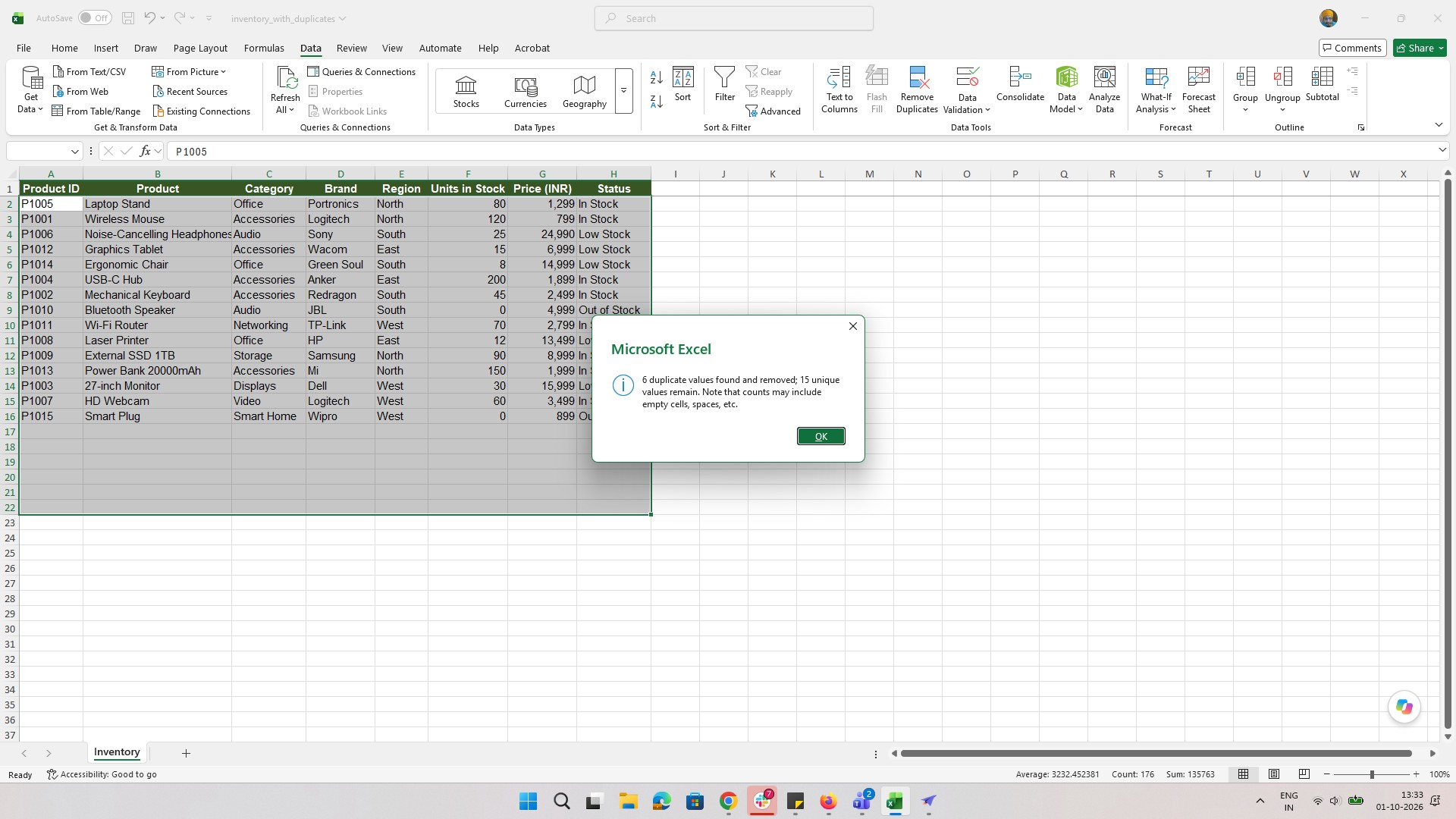This screenshot has width=1456, height=819.
Task: Switch to Page Break Preview view
Action: click(x=1304, y=774)
